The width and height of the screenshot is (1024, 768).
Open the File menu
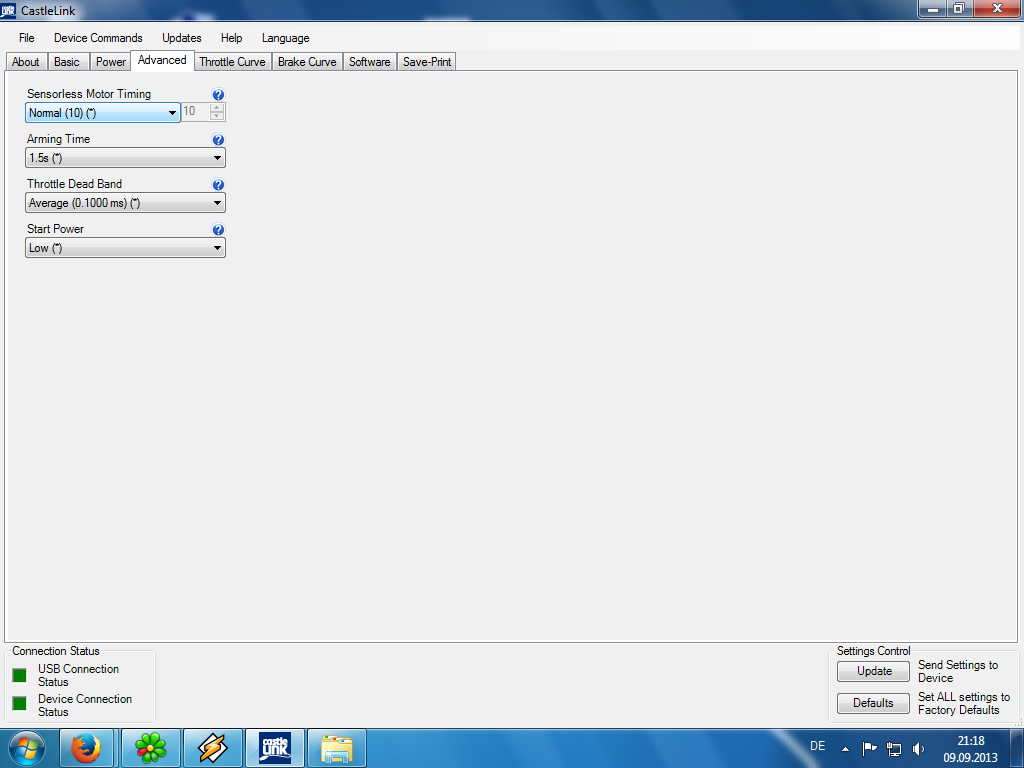tap(27, 38)
